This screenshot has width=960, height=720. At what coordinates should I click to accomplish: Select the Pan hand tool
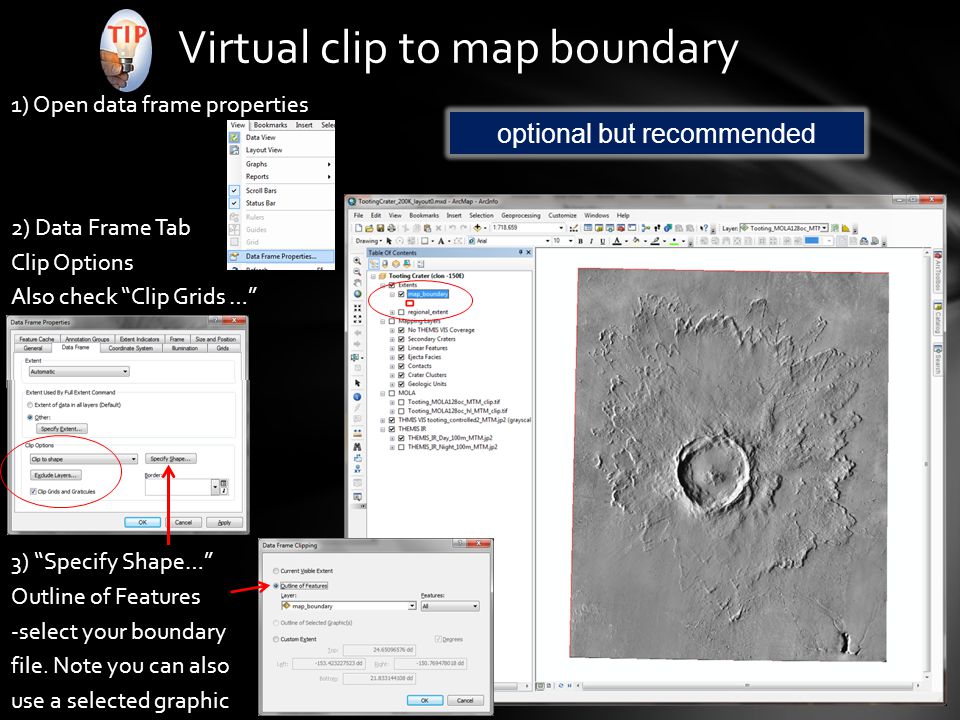pyautogui.click(x=358, y=283)
